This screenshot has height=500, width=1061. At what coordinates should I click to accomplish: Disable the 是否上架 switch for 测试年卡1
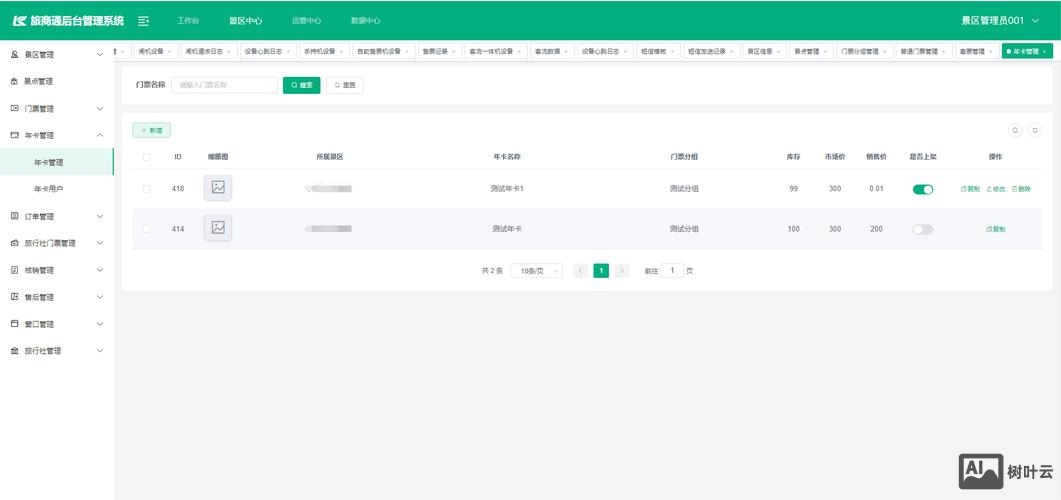[922, 189]
